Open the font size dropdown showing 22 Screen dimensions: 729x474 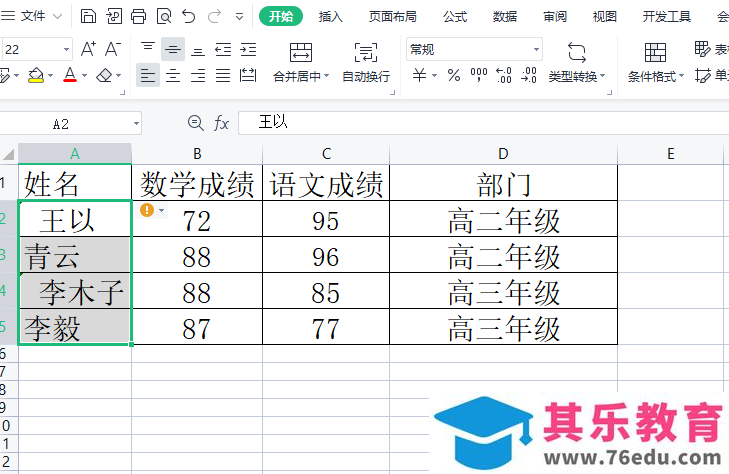click(66, 49)
